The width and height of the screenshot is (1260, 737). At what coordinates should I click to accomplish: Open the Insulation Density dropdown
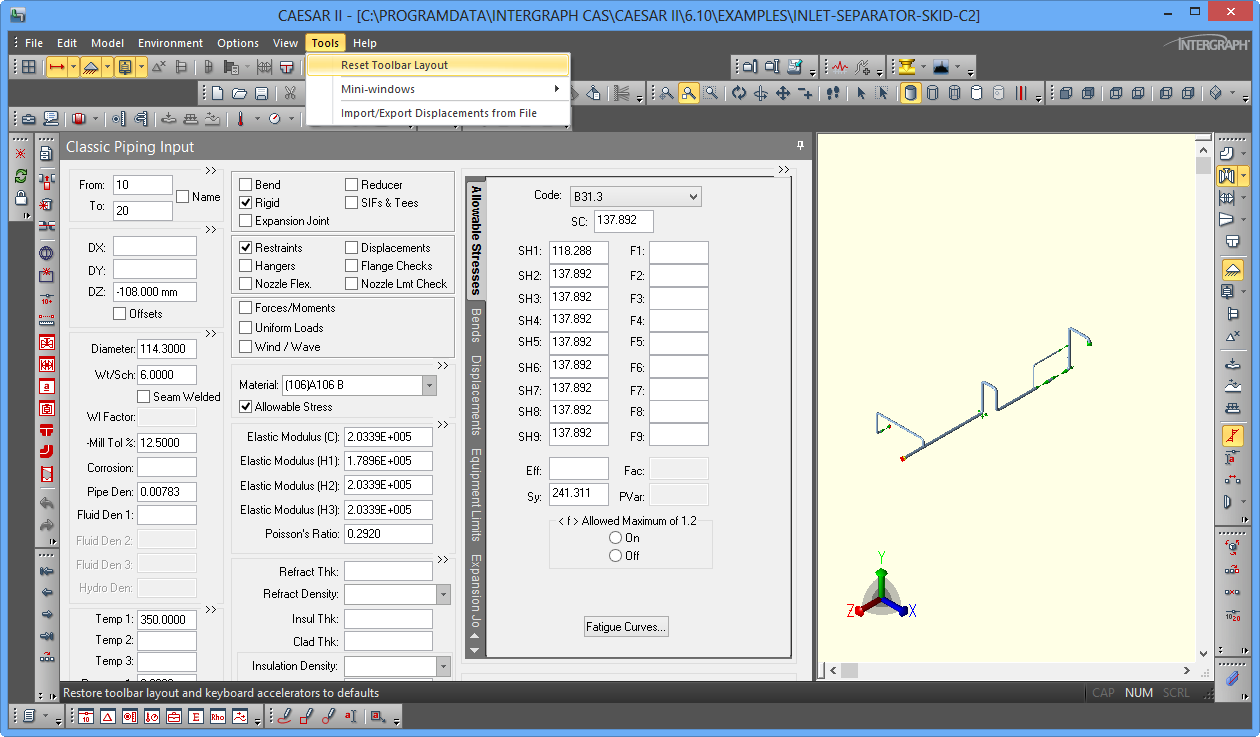(444, 666)
